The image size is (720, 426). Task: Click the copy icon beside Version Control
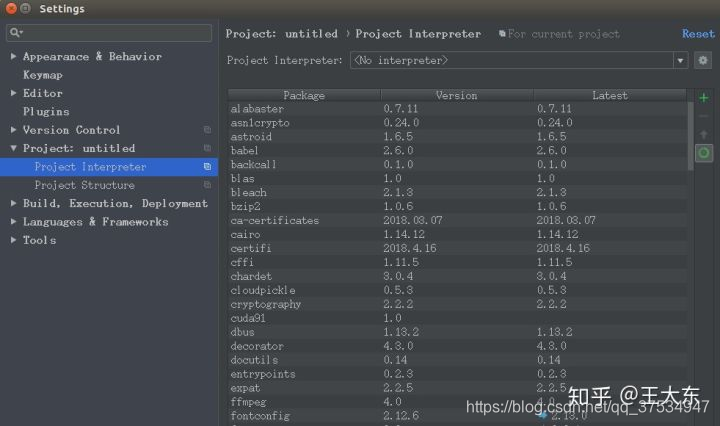coord(208,130)
